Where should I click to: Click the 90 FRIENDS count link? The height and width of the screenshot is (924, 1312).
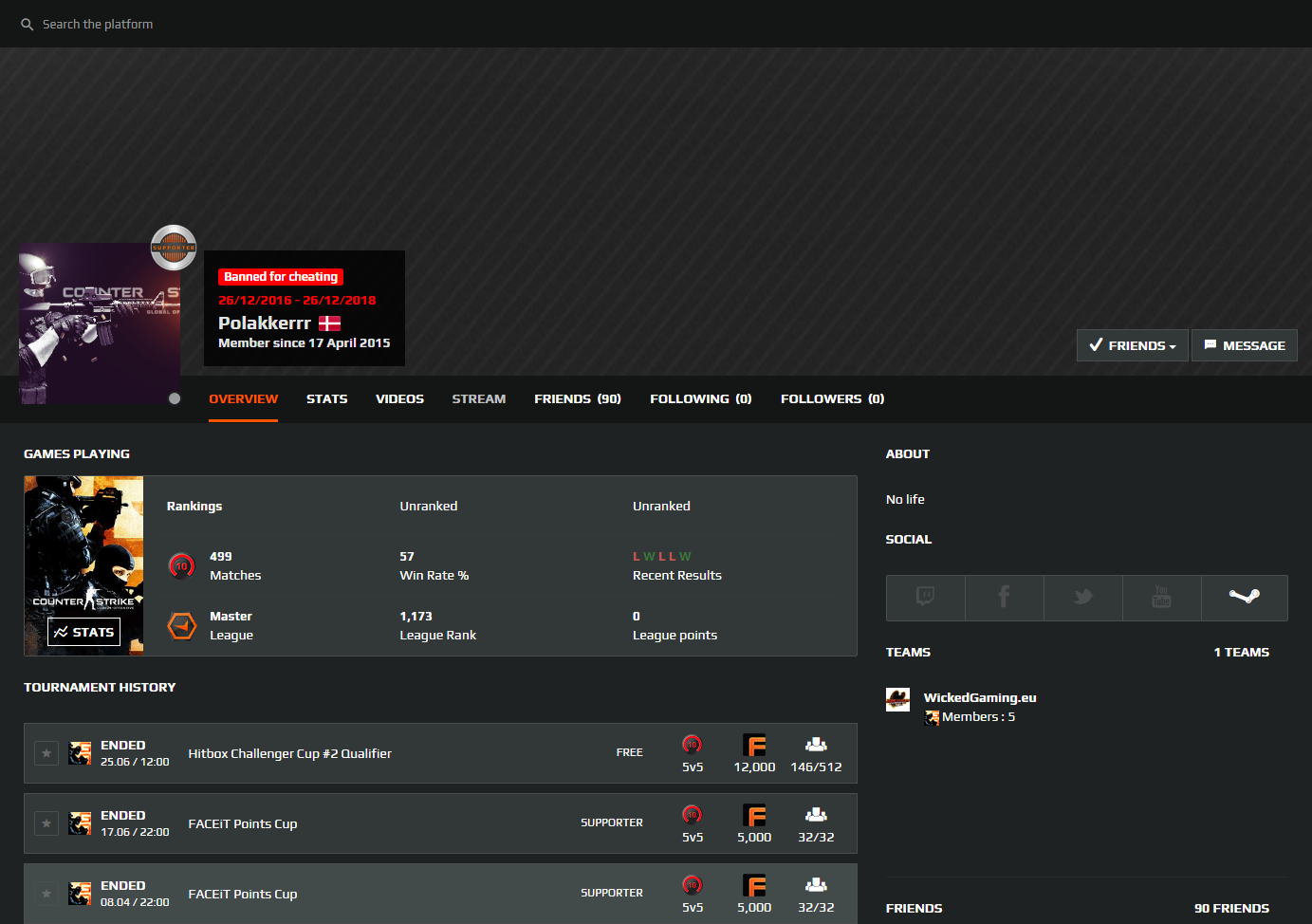point(1231,909)
